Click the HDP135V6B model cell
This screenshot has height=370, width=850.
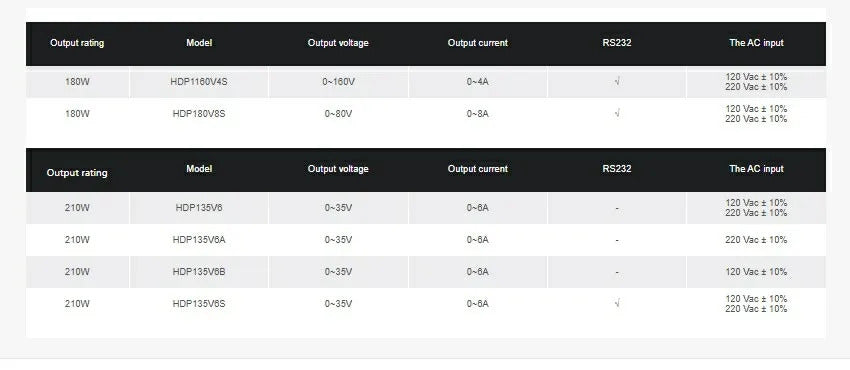[199, 271]
